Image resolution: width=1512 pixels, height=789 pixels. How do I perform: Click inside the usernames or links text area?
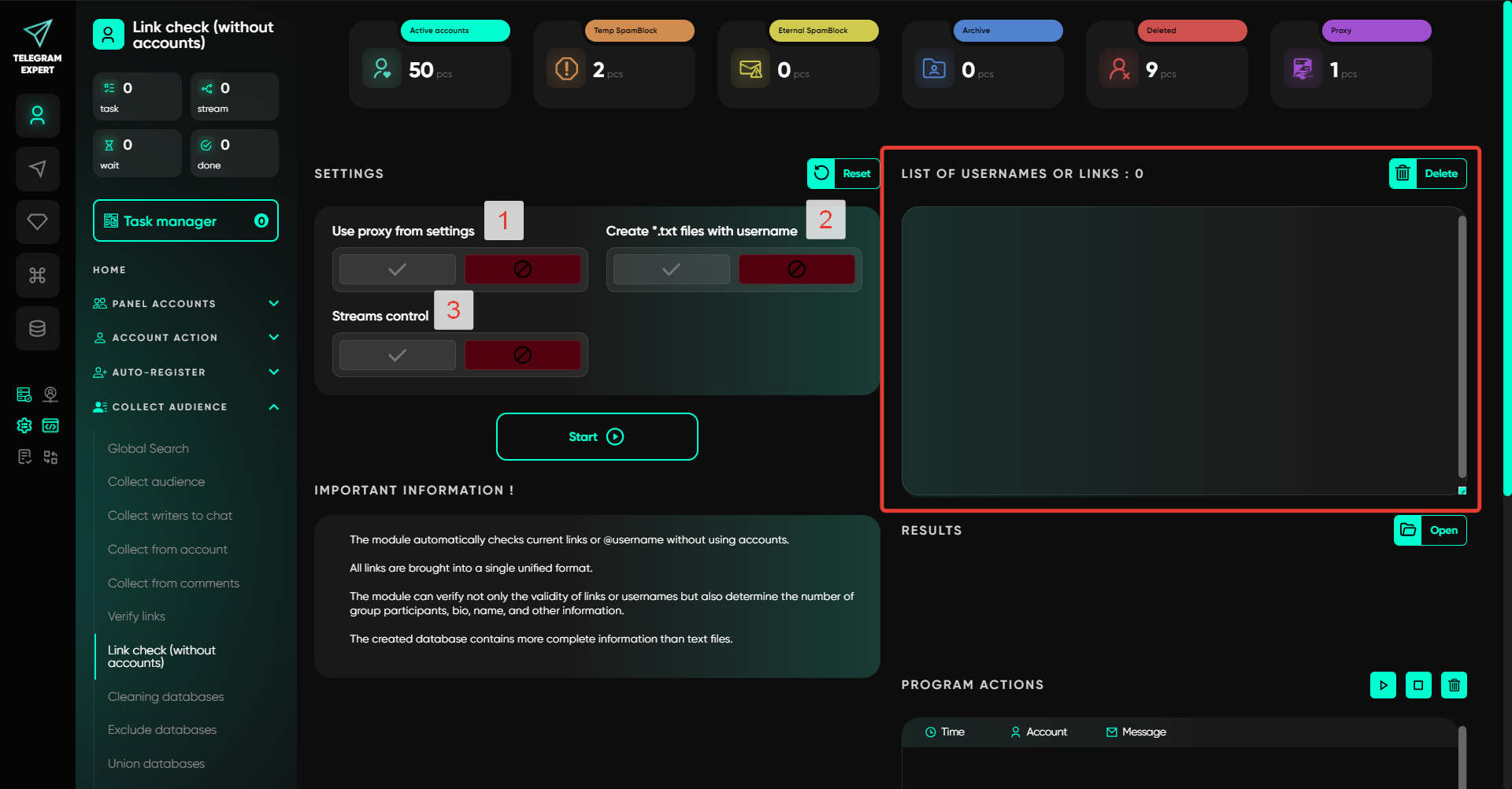[x=1179, y=350]
